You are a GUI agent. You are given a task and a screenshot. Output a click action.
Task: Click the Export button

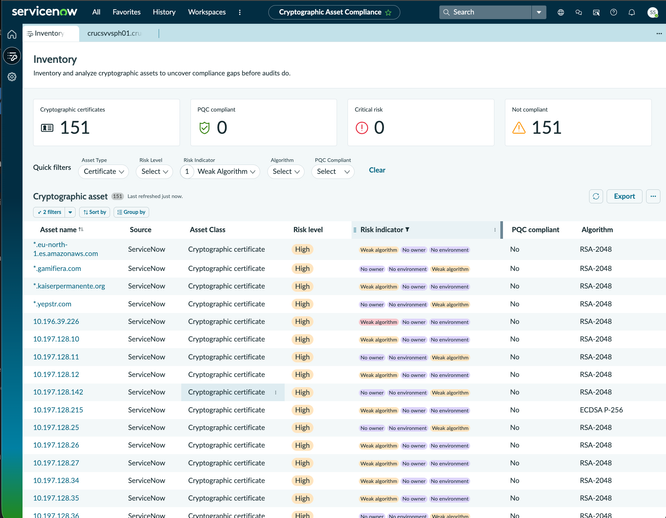click(x=624, y=196)
